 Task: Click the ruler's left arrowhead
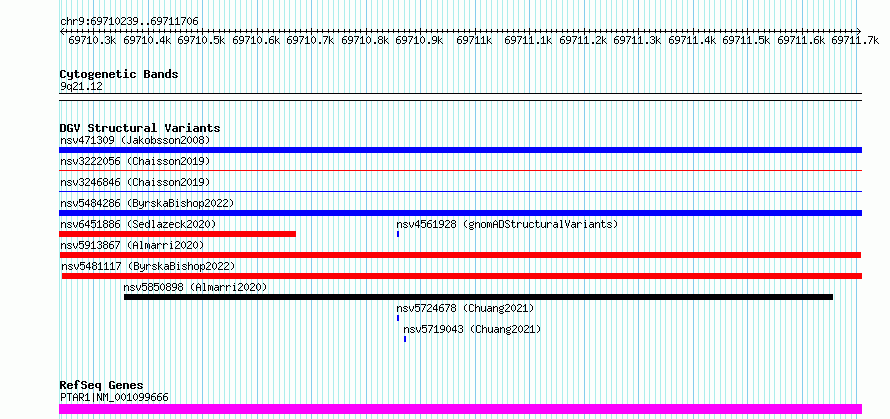[62, 31]
